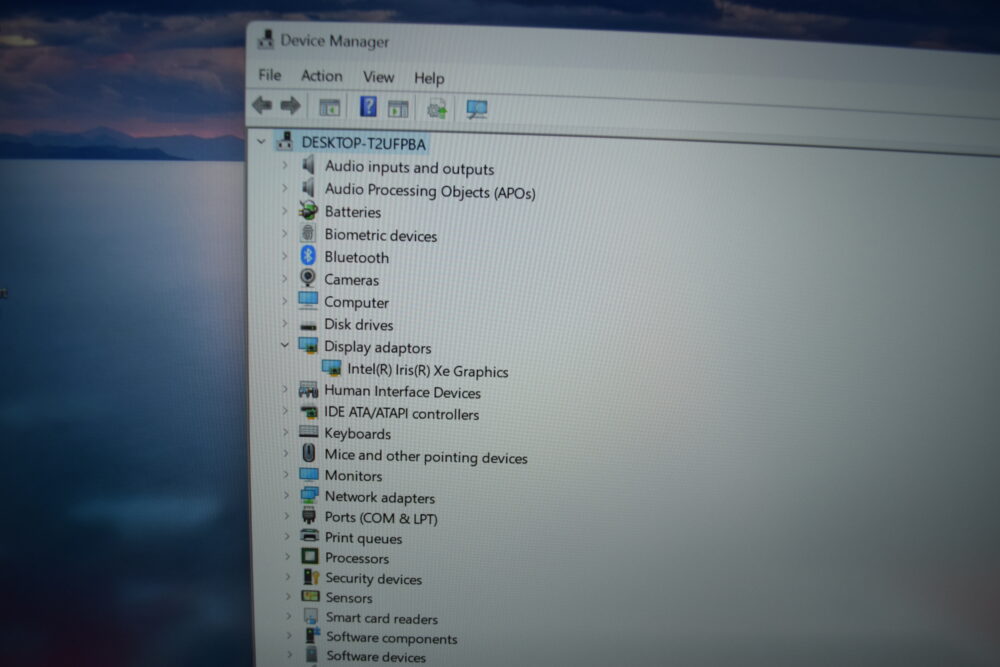
Task: Expand the Network adapters node arrow
Action: click(286, 495)
